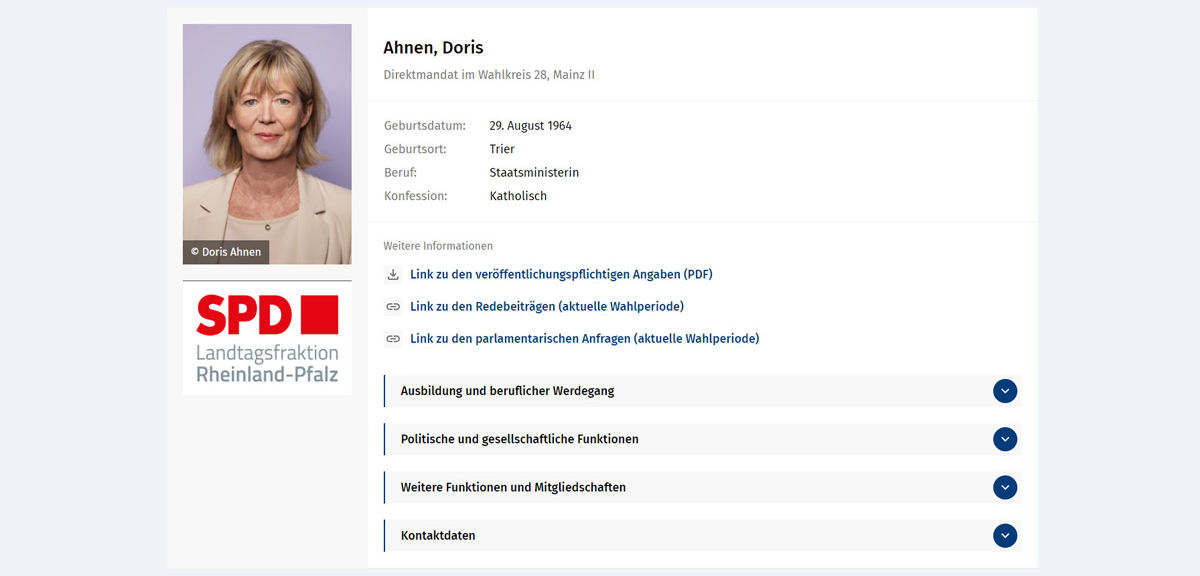Click the birth date '29. August 1964'
The image size is (1200, 576).
pyautogui.click(x=530, y=126)
